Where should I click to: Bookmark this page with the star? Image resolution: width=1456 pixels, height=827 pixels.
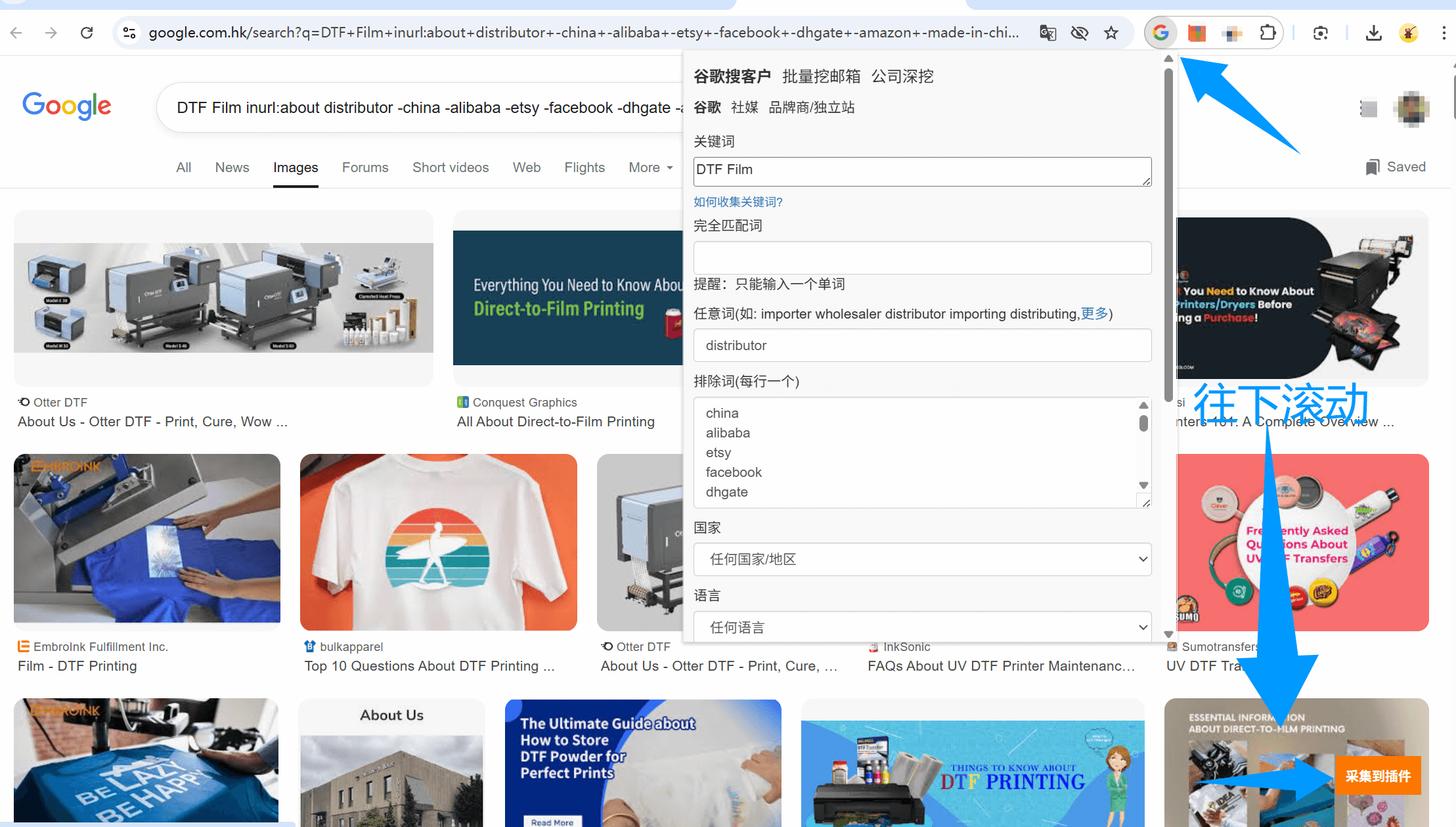1111,33
